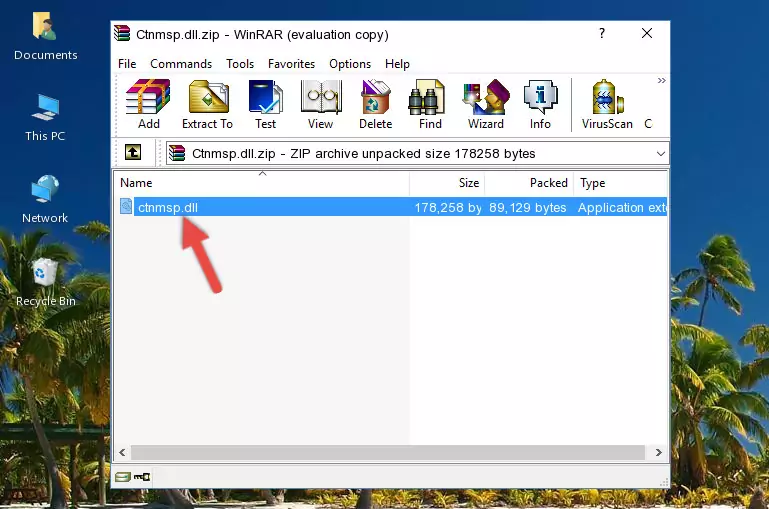This screenshot has height=509, width=769.
Task: Open the File menu
Action: tap(127, 64)
